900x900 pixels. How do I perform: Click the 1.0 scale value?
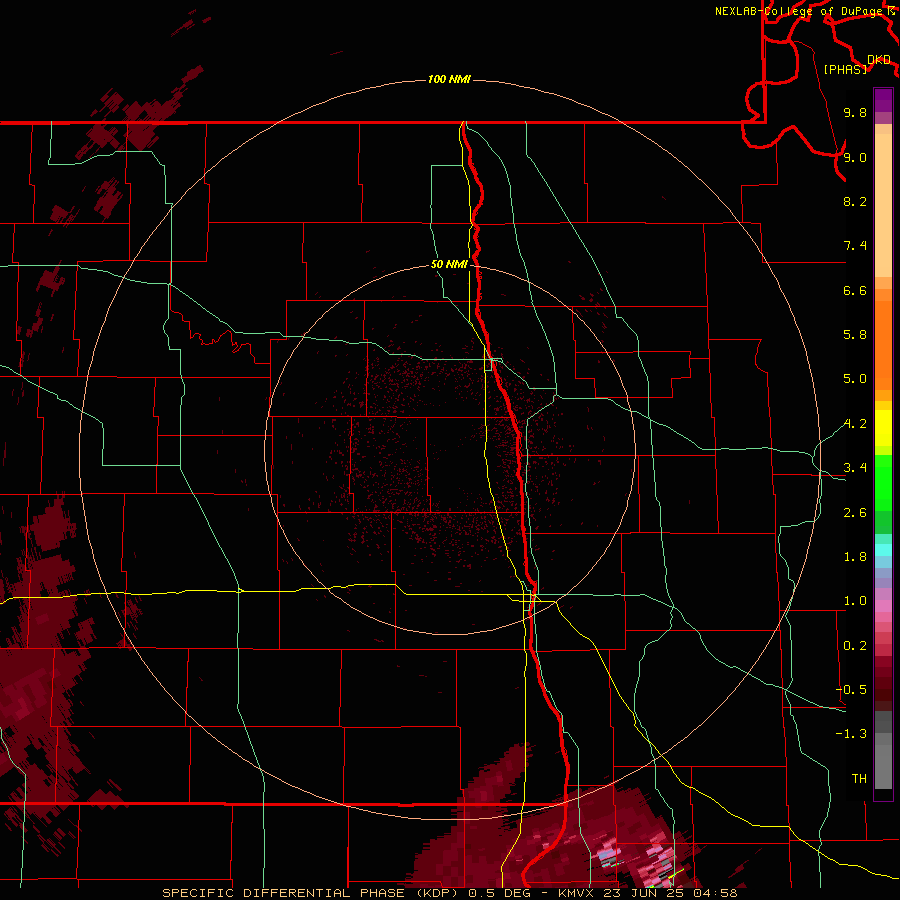855,601
